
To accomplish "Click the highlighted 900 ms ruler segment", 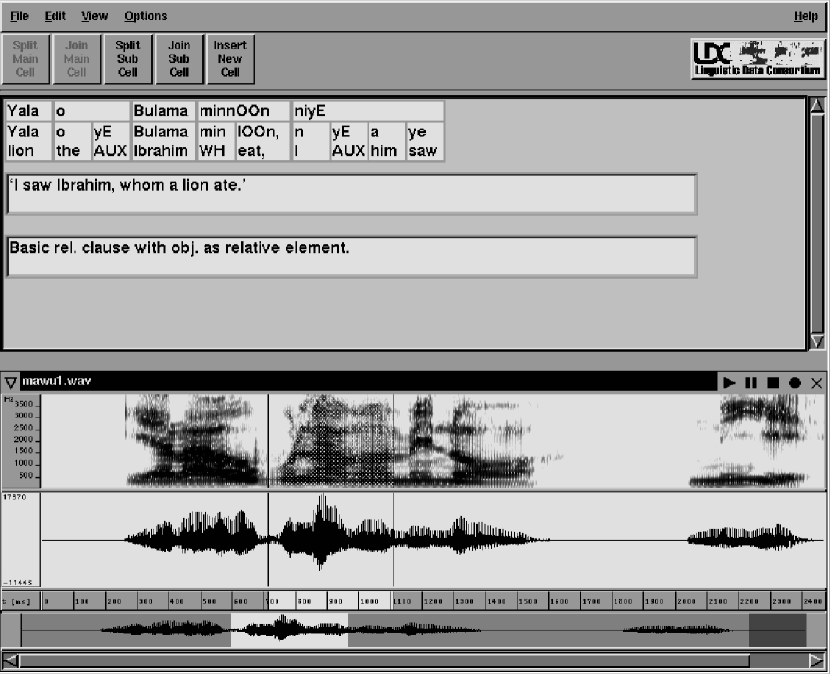I will (x=342, y=601).
